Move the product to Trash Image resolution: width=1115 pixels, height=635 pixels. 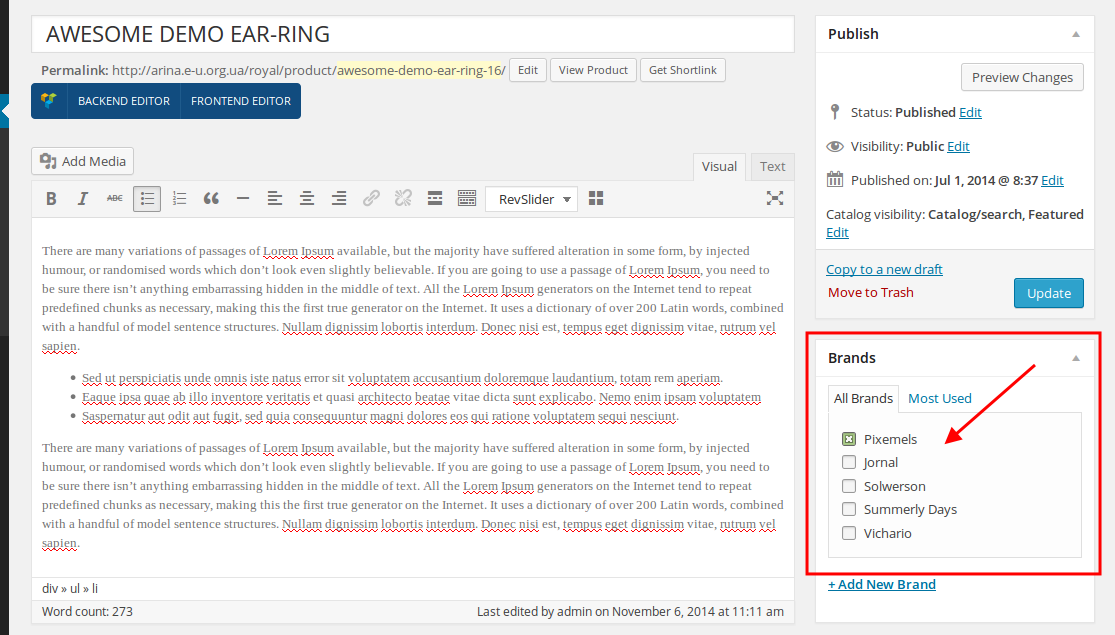coord(870,292)
